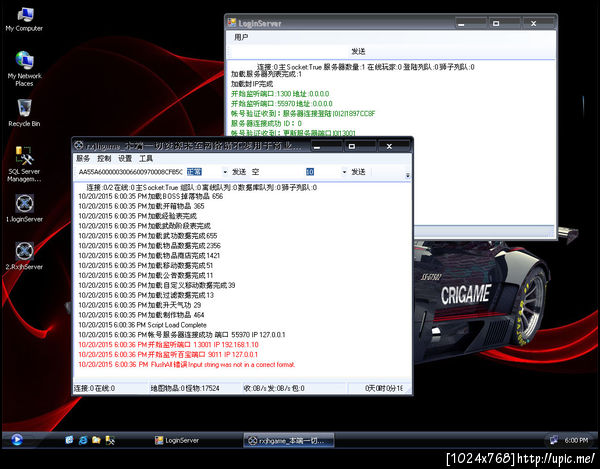This screenshot has height=469, width=600.
Task: Click status bar uptime entry 0天0时0分
Action: coord(383,388)
